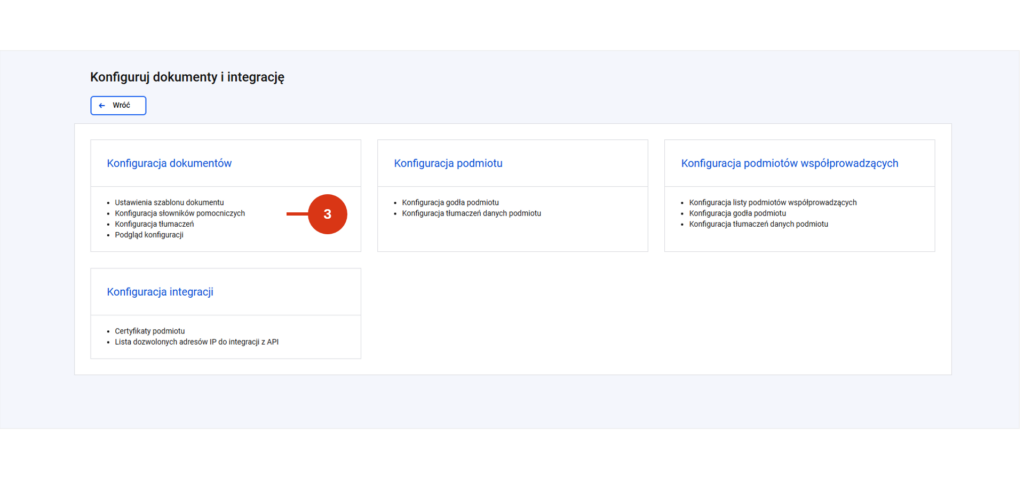Click the left arrow icon in Wróć button
This screenshot has width=1024, height=477.
102,105
